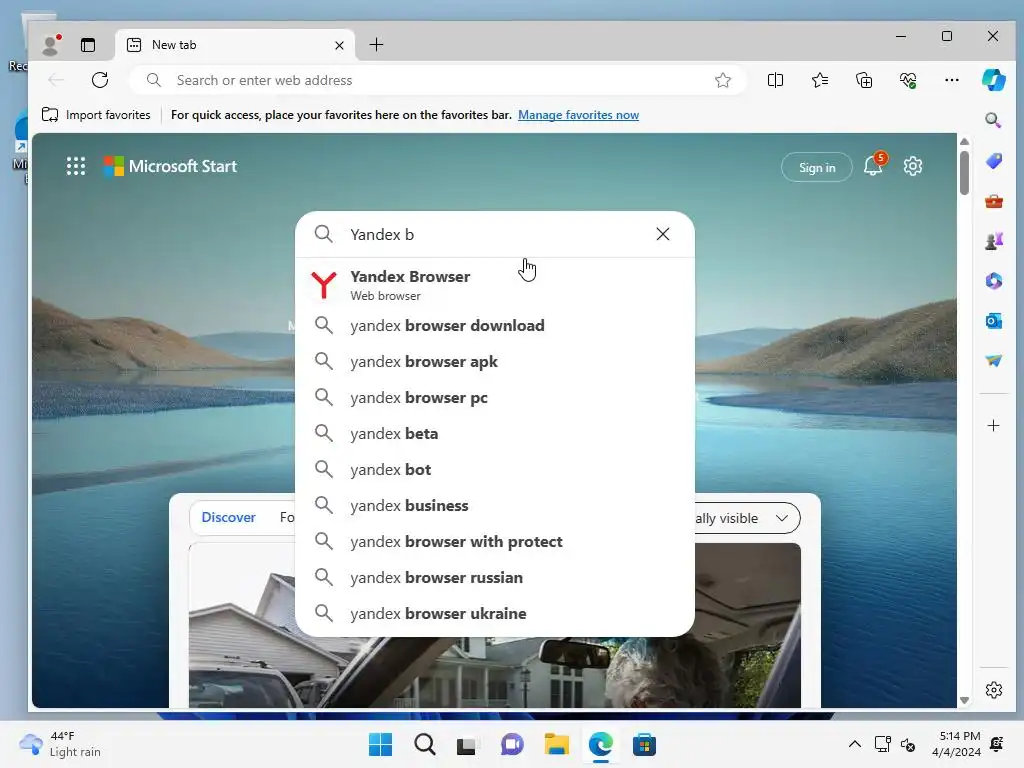Click the browser Back arrow

56,80
